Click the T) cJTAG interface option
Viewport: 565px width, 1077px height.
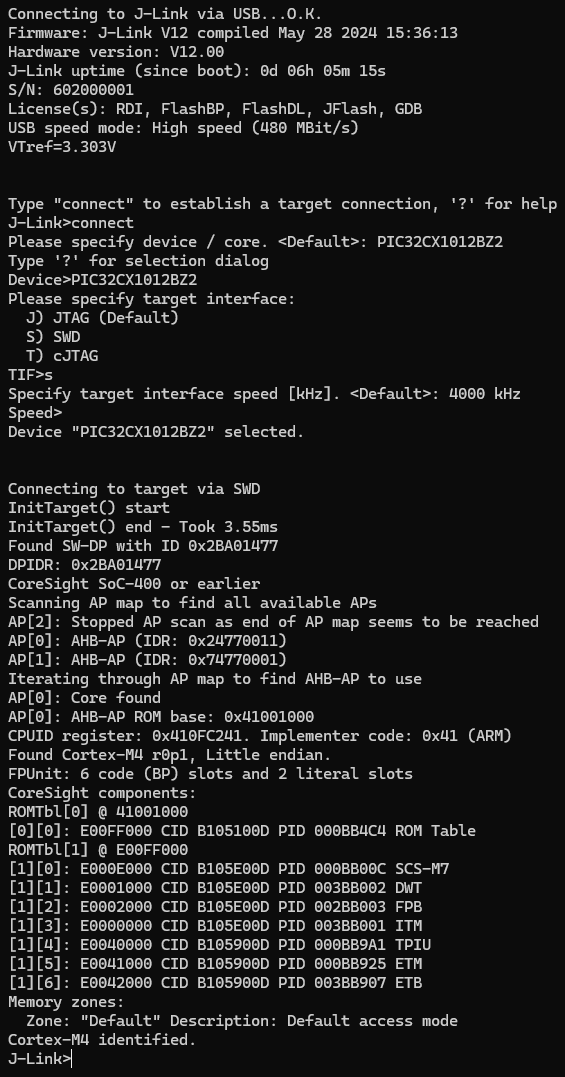pos(62,356)
